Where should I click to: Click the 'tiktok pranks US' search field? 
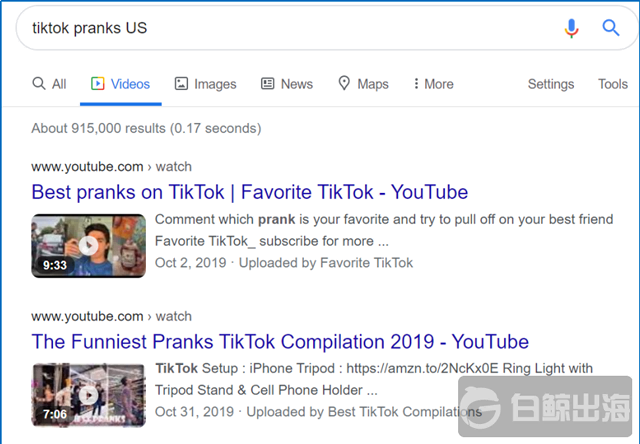point(280,28)
